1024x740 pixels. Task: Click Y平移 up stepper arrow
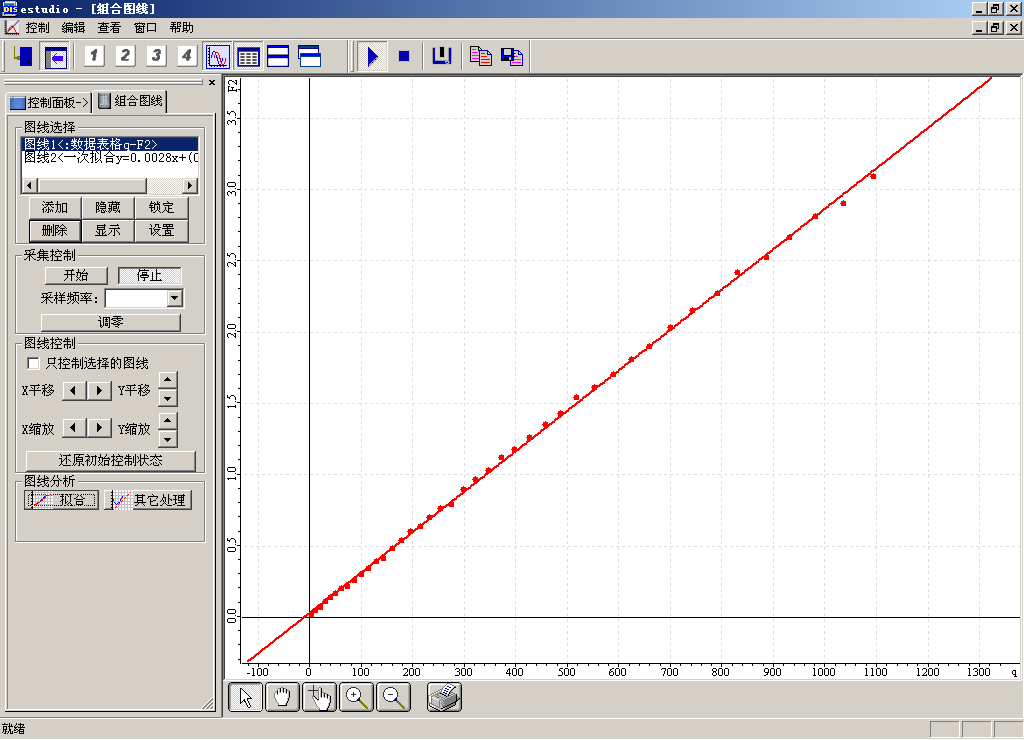[168, 380]
